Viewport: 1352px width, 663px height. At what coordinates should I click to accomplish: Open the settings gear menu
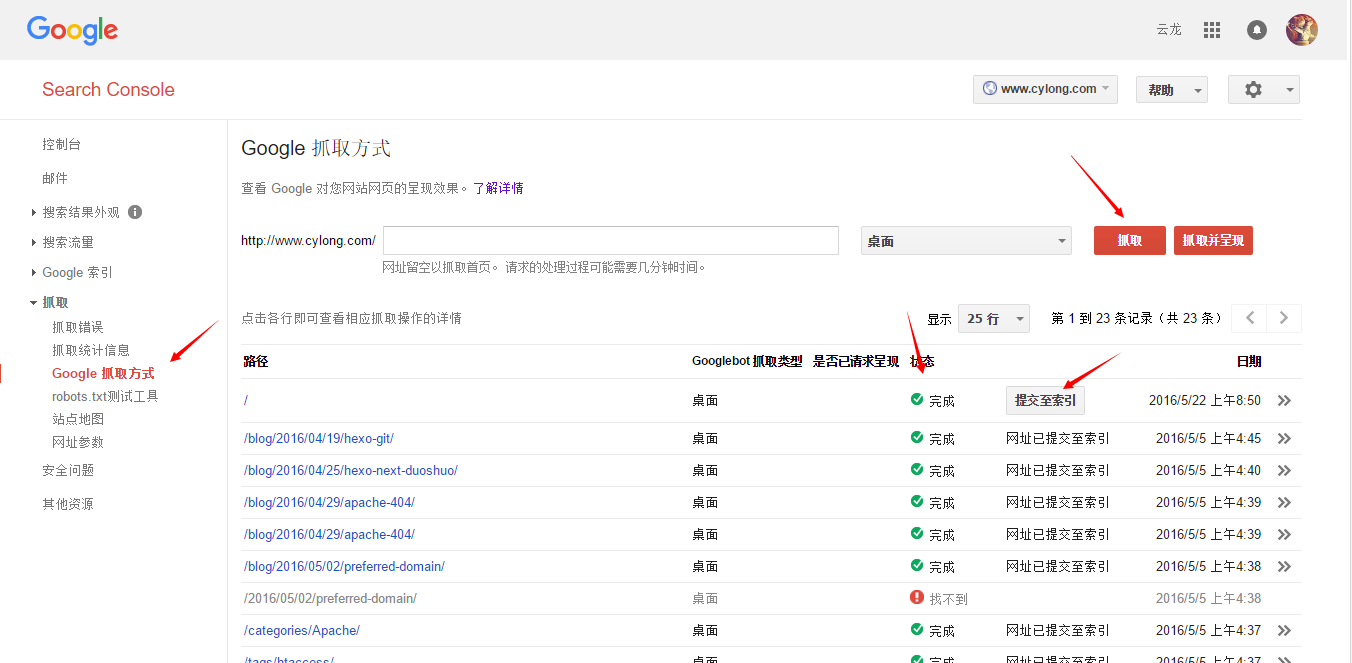pos(1264,89)
